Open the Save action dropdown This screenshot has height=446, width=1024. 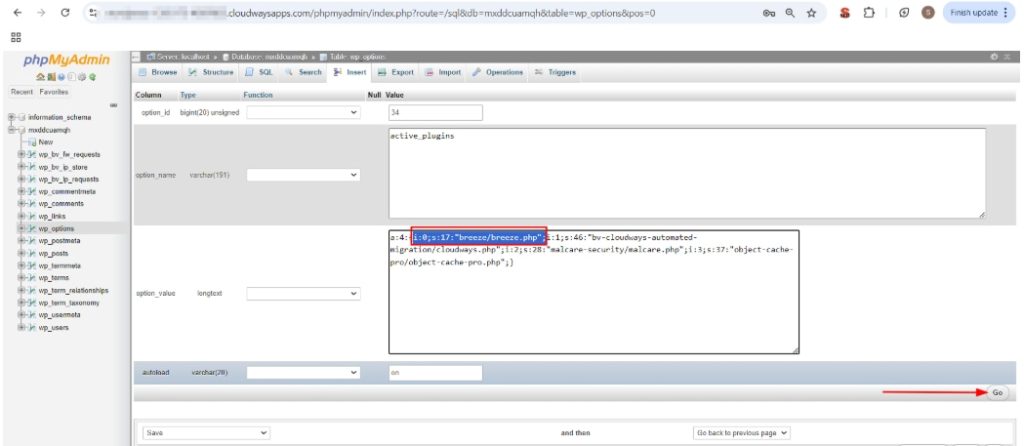point(207,433)
